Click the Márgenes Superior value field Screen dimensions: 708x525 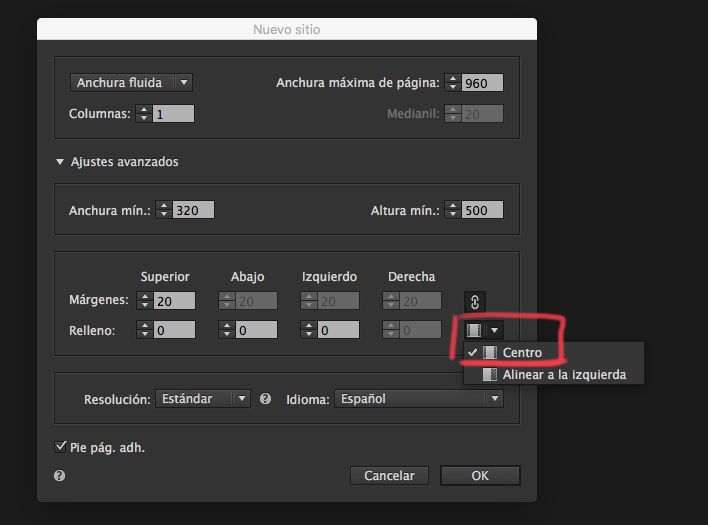click(x=174, y=301)
